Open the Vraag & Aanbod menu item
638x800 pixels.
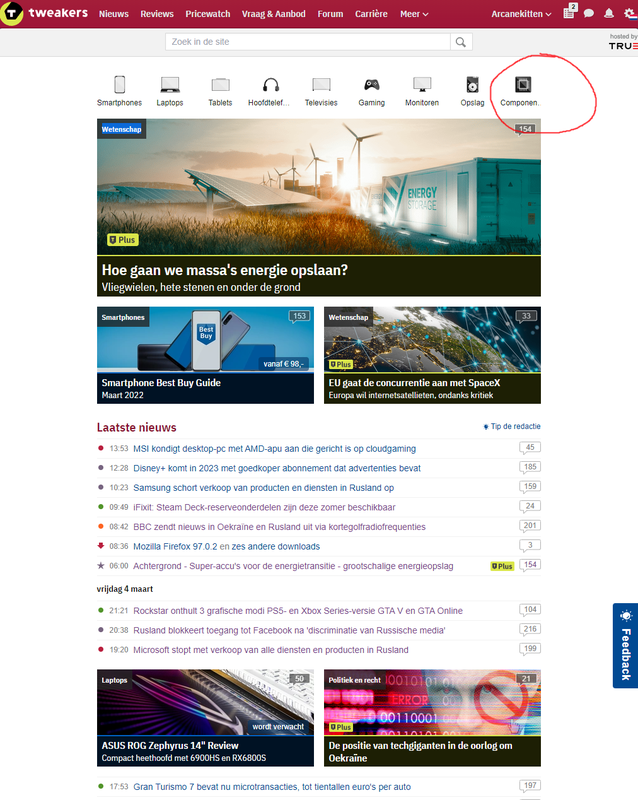pos(274,14)
